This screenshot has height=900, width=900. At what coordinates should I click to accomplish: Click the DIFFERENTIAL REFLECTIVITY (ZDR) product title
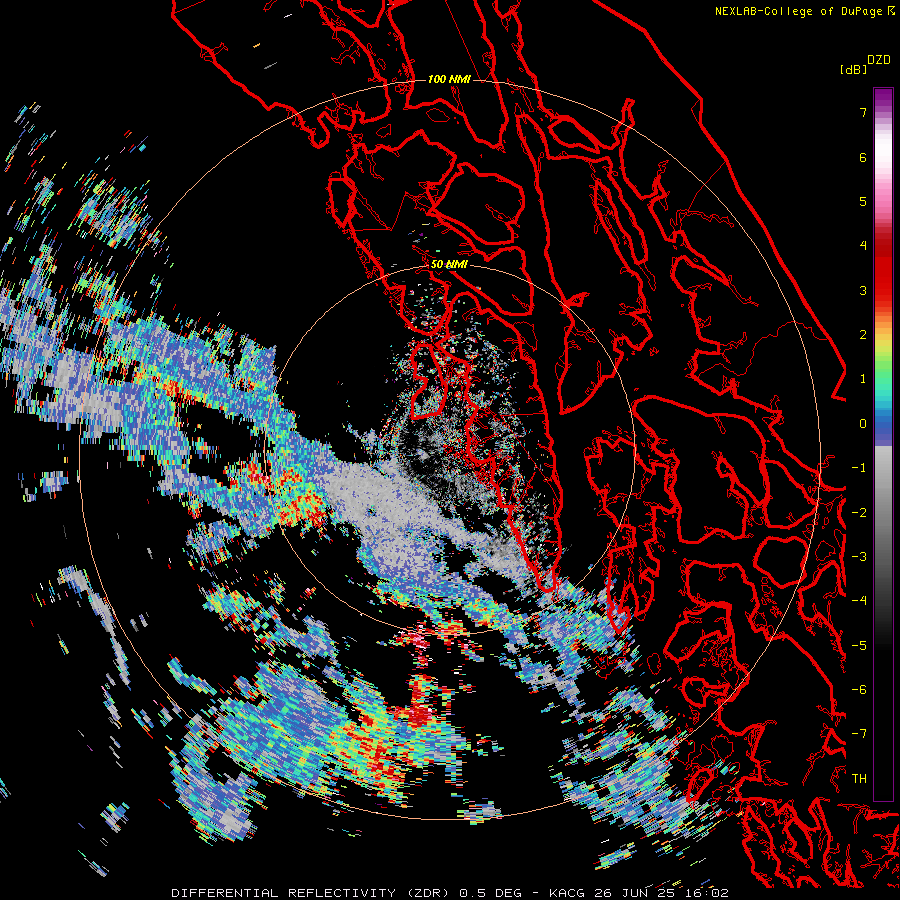click(312, 893)
